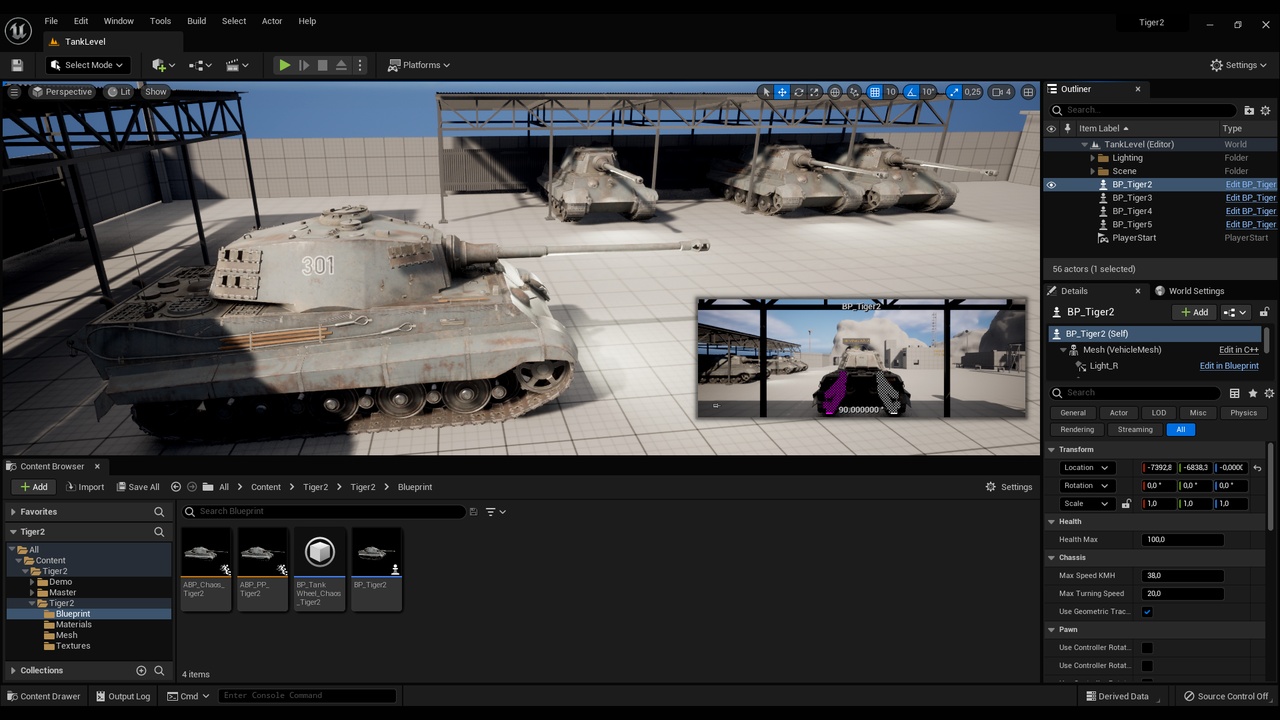1280x720 pixels.
Task: Expand the Scene folder in Outliner
Action: point(1092,171)
